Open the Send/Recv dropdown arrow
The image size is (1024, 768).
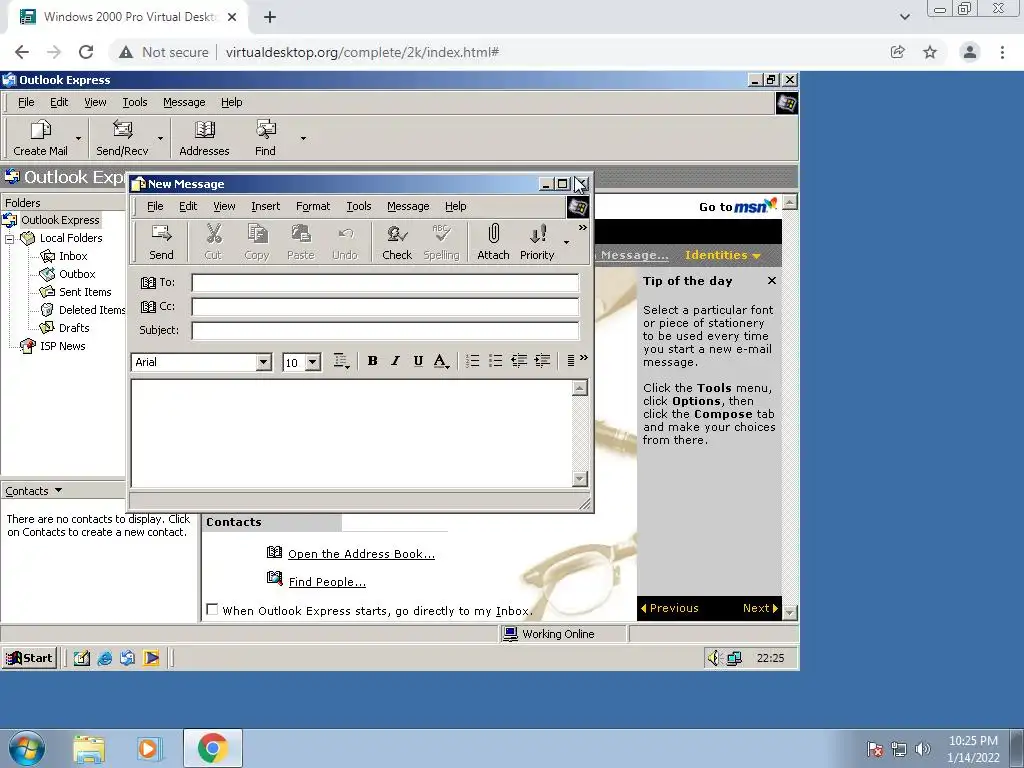coord(160,138)
